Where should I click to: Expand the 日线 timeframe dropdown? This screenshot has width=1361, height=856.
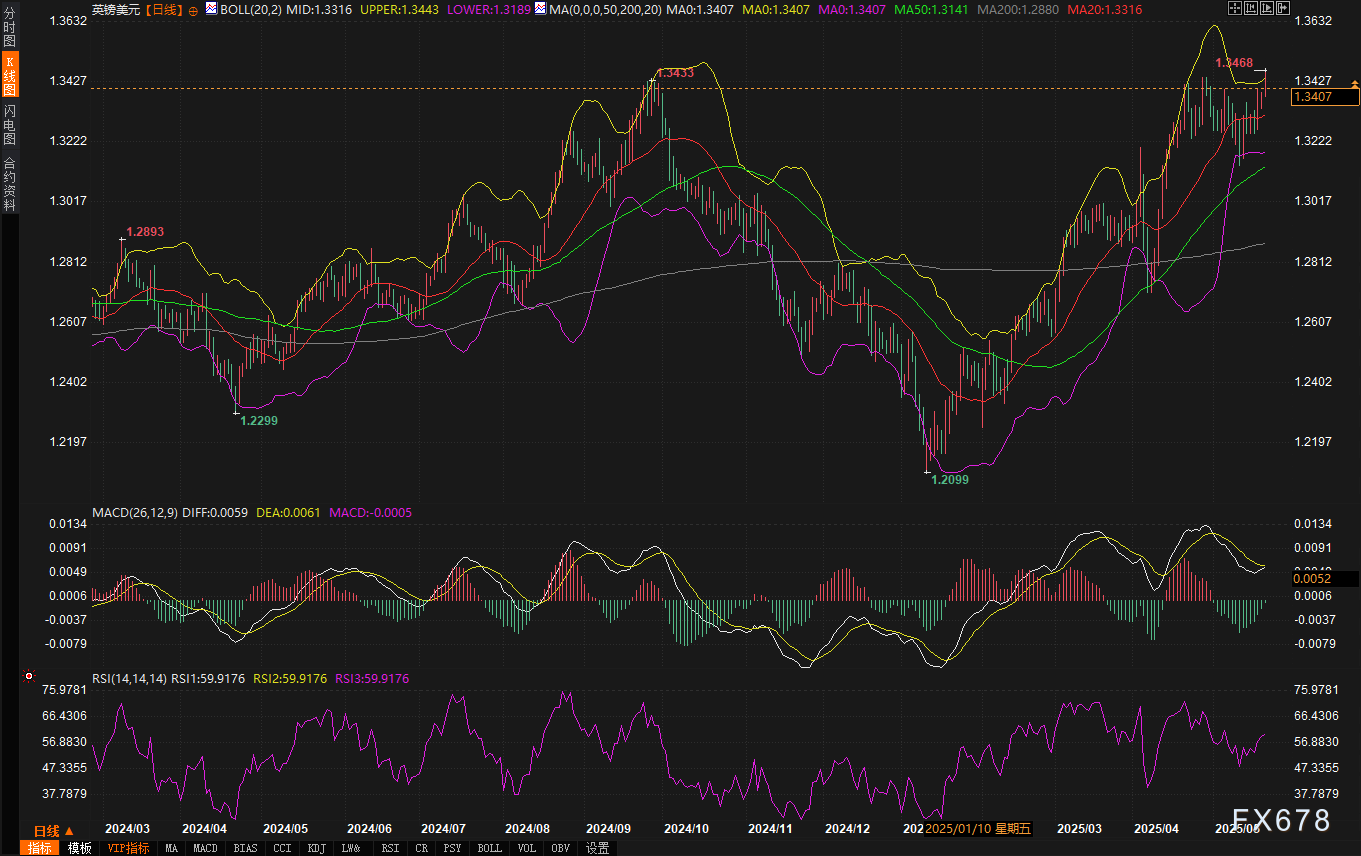pos(53,831)
